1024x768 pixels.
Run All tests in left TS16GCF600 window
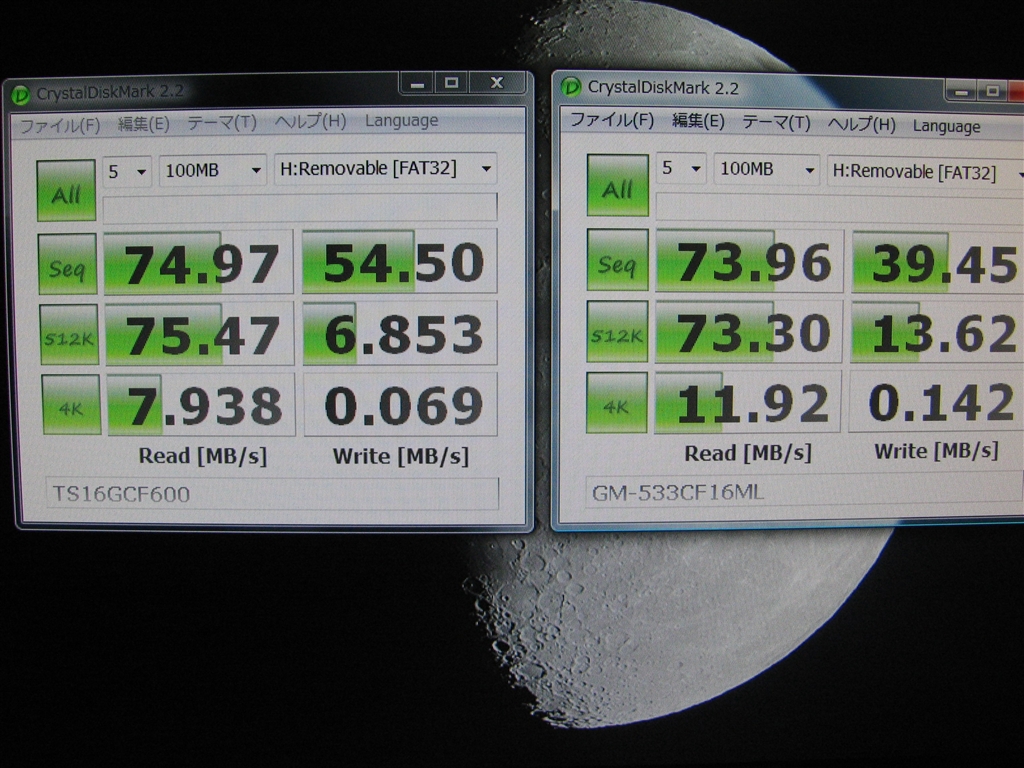click(66, 191)
